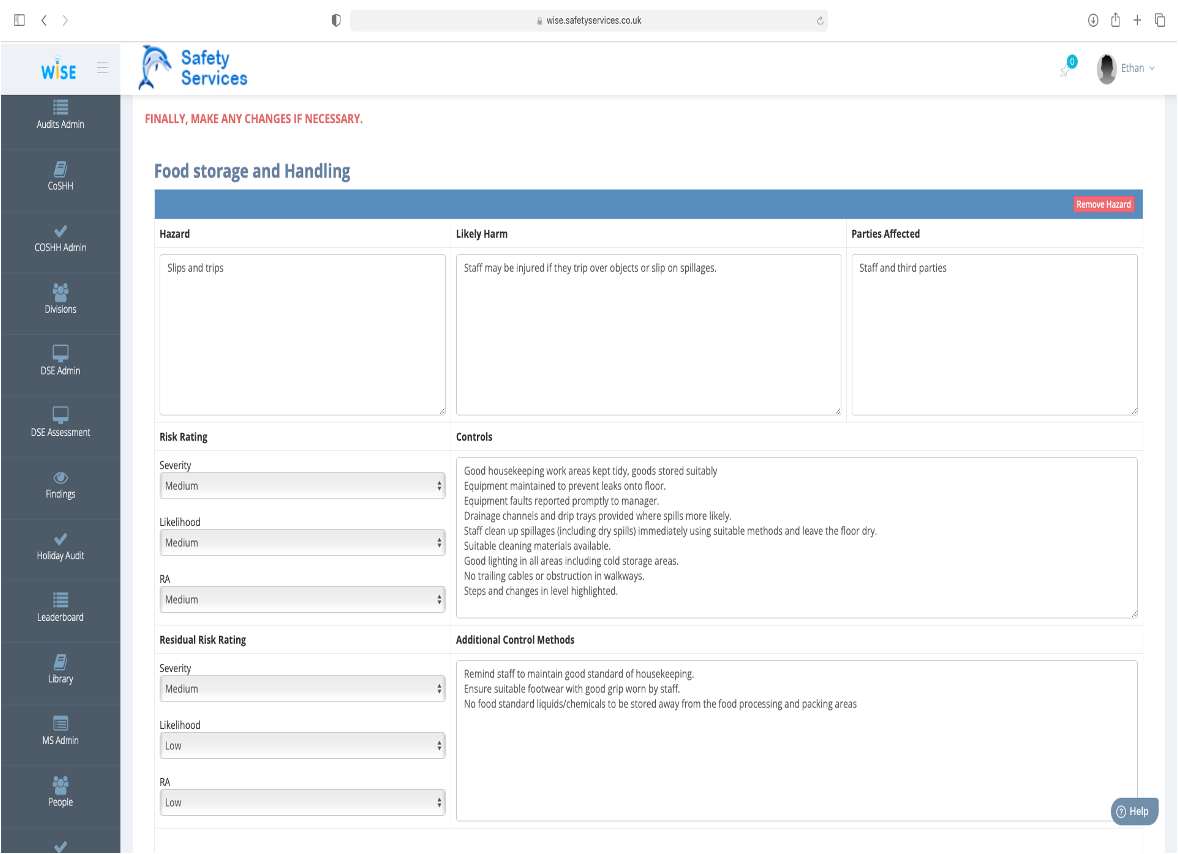Go to Divisions in sidebar
The image size is (1178, 854).
(60, 300)
